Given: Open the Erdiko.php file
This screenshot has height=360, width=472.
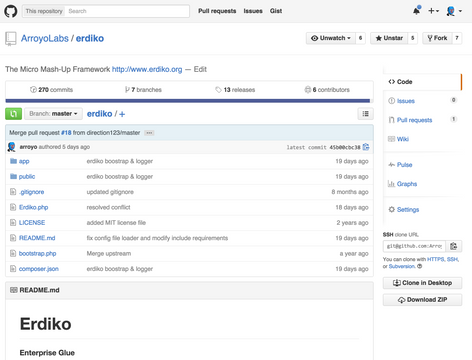Looking at the screenshot, I should [34, 207].
